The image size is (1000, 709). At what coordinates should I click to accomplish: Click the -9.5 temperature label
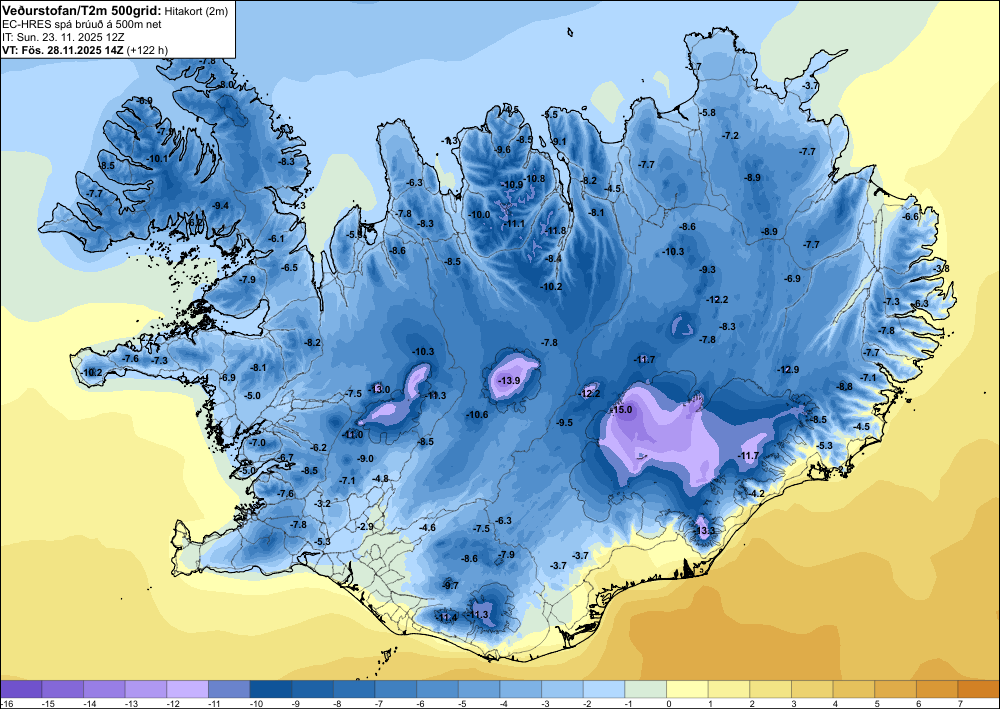tap(564, 423)
